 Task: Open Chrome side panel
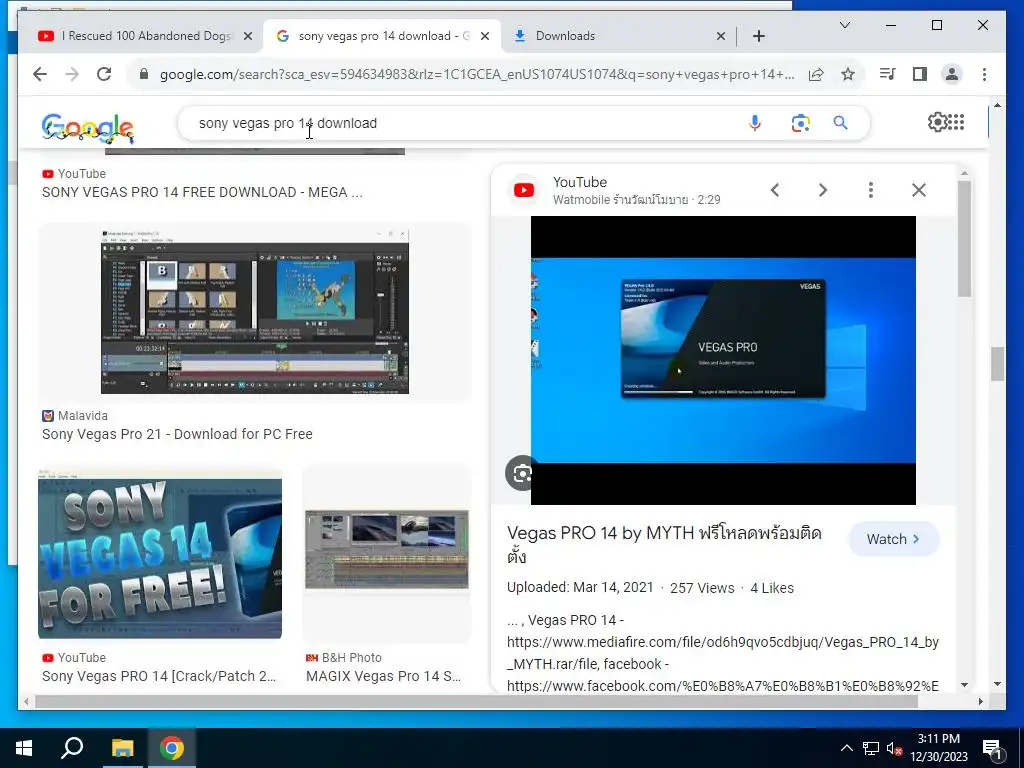click(920, 74)
